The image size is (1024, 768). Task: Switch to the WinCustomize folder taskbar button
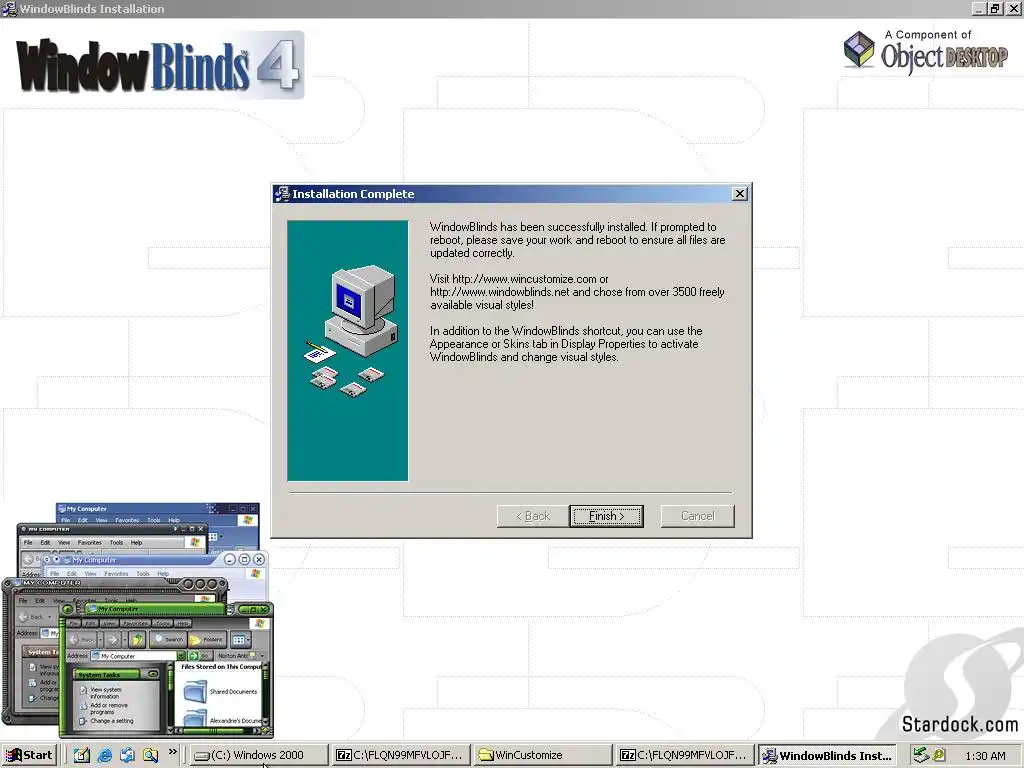pos(543,755)
